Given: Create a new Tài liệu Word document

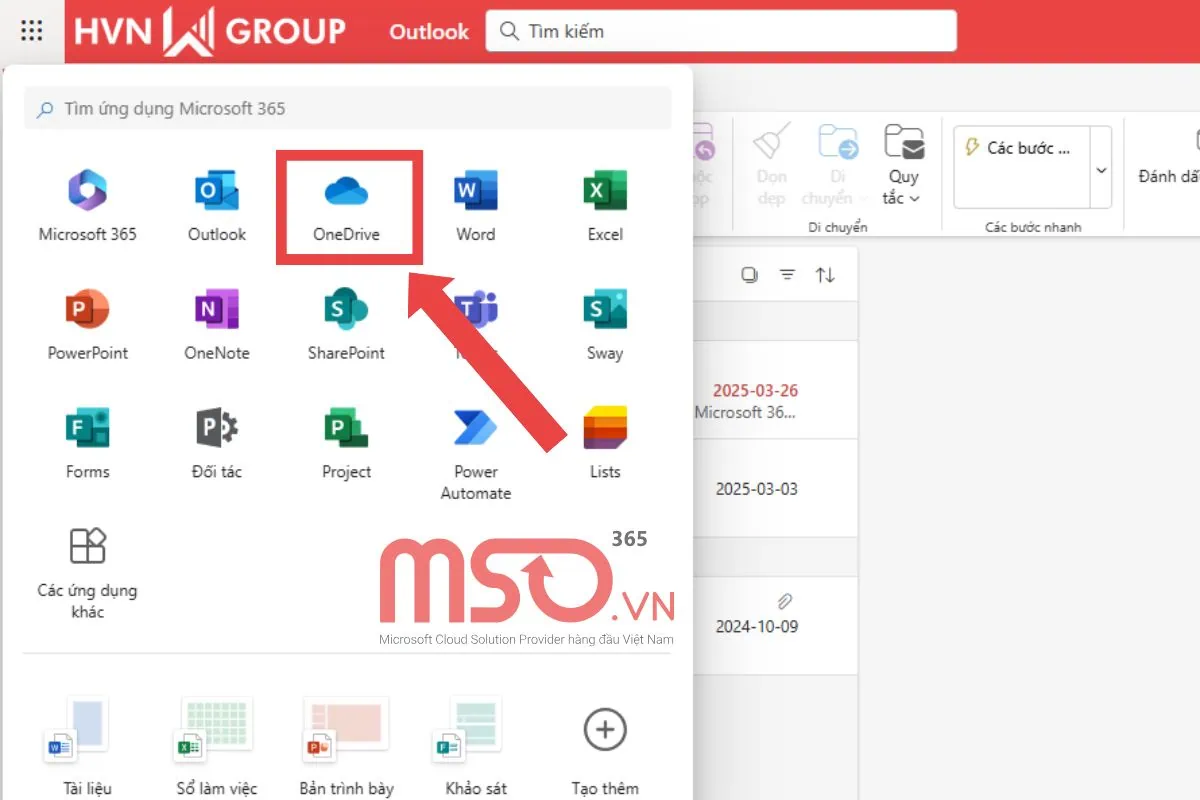Looking at the screenshot, I should click(87, 746).
